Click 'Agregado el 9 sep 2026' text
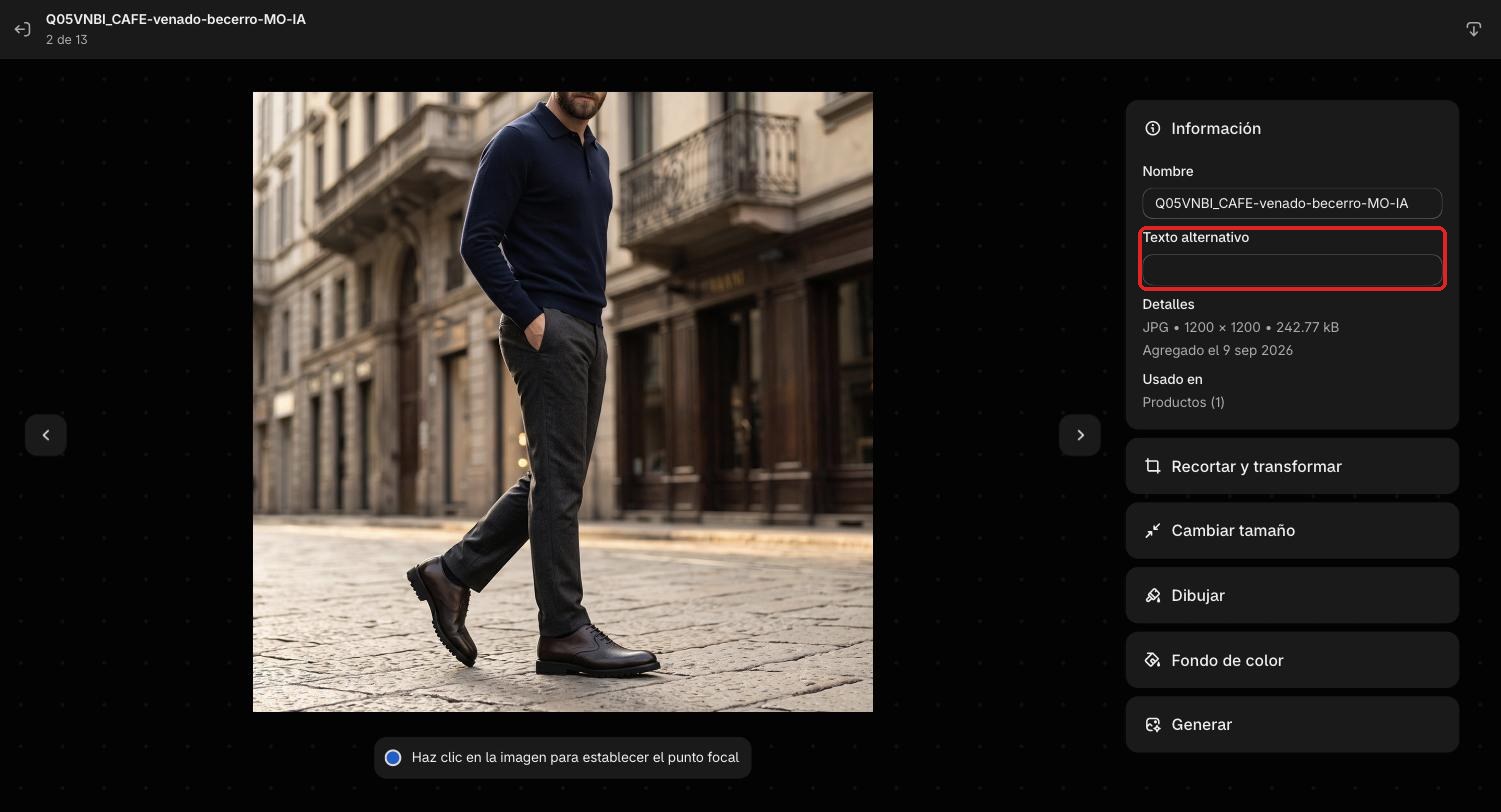The width and height of the screenshot is (1501, 812). [1217, 350]
